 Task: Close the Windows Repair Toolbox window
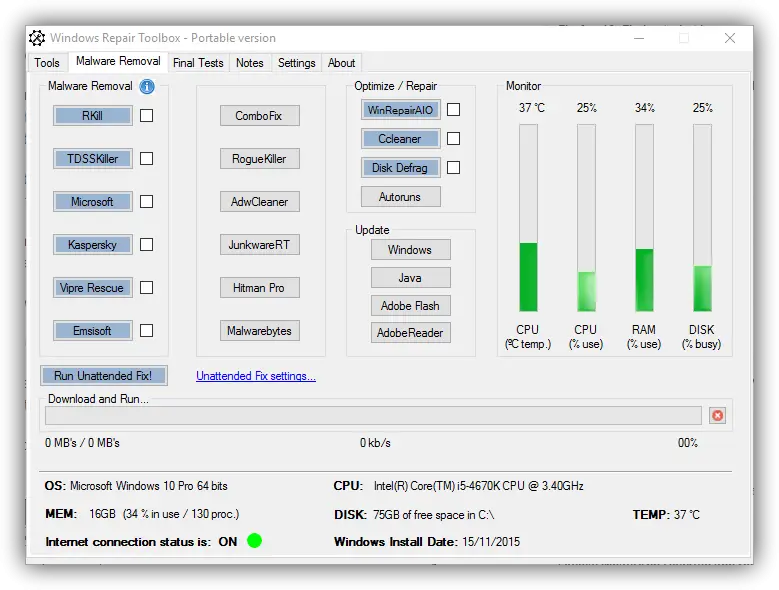[x=730, y=38]
